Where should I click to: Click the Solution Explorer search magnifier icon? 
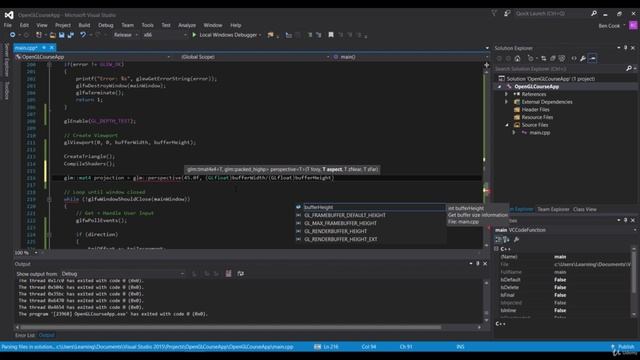coord(629,69)
